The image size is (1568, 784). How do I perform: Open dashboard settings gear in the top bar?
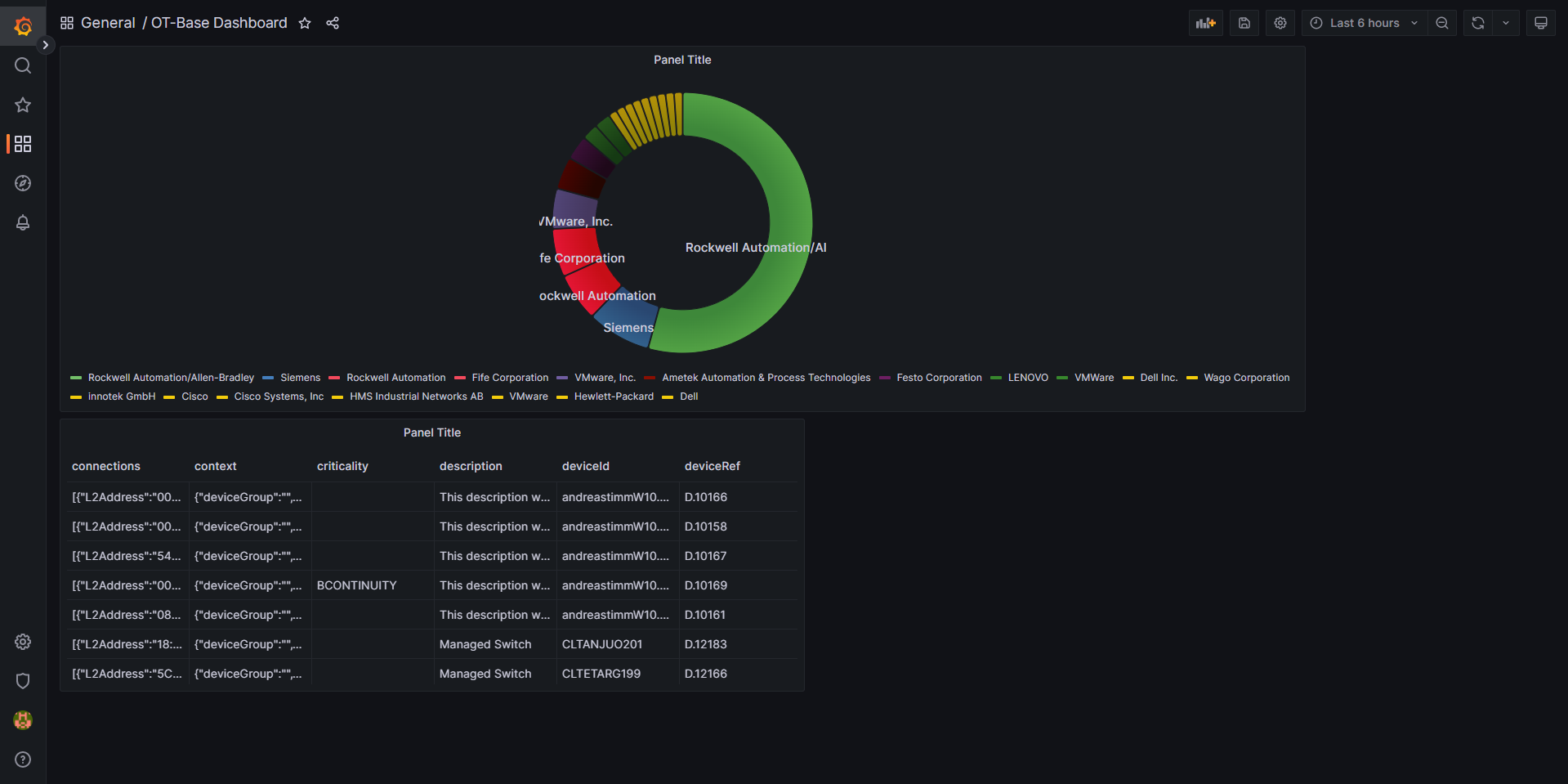(1280, 23)
